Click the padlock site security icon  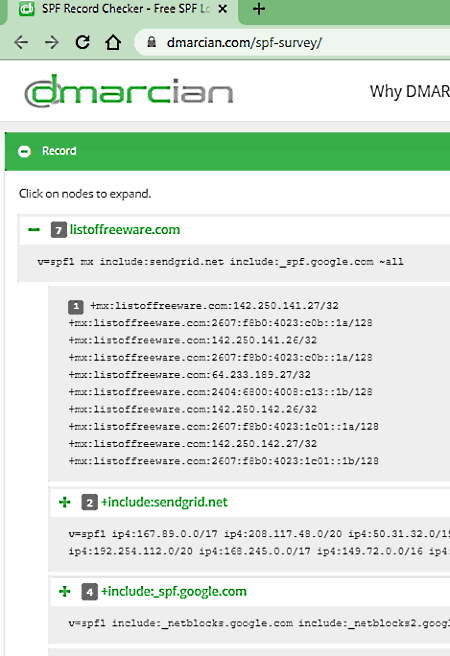tap(151, 42)
